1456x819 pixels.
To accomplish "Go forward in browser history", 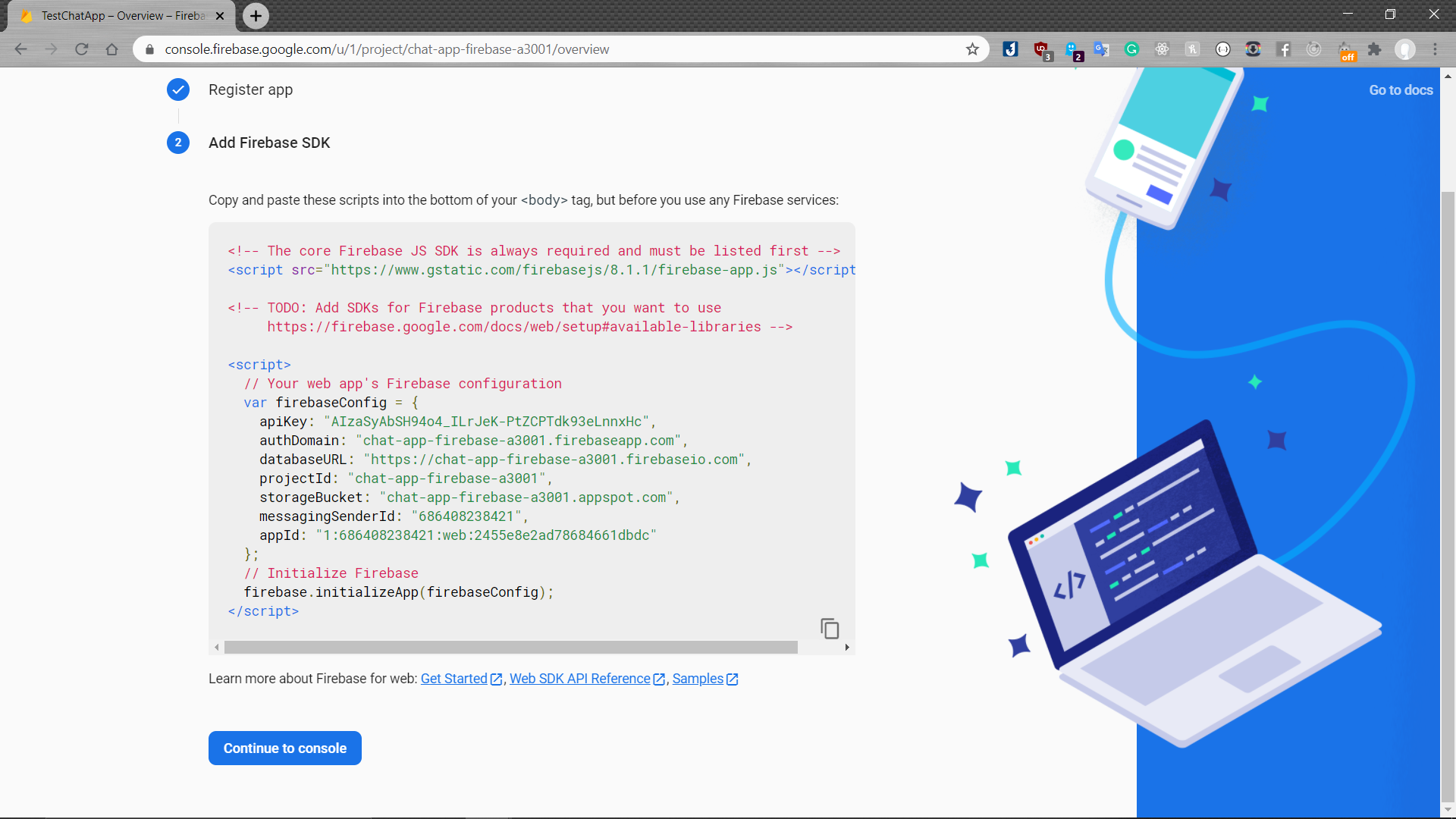I will coord(51,49).
